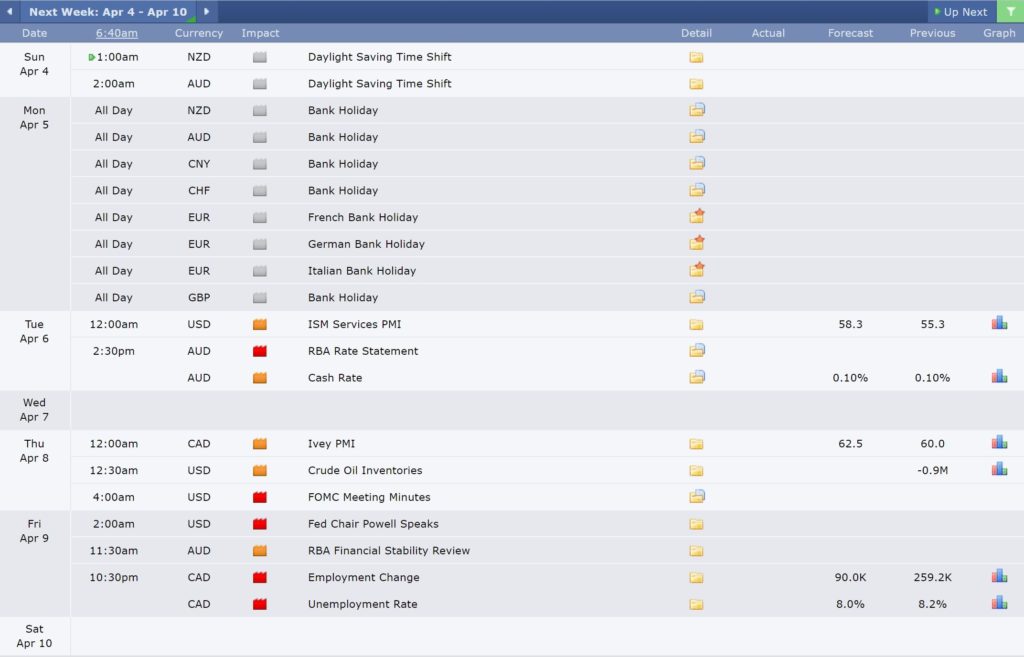Go to the next week with the right arrow
The image size is (1024, 657).
(206, 11)
